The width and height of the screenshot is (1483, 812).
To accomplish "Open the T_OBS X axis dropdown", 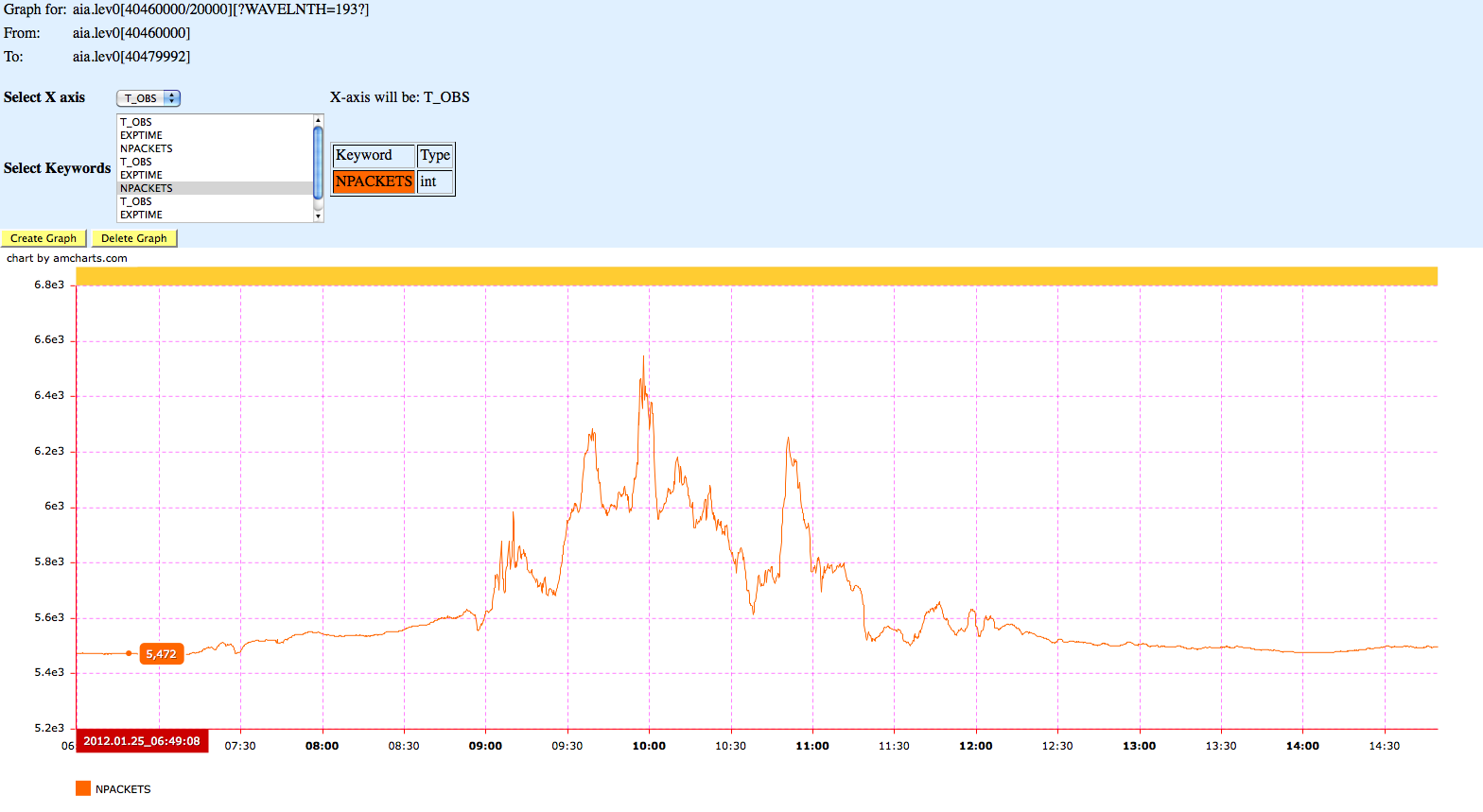I will 148,98.
